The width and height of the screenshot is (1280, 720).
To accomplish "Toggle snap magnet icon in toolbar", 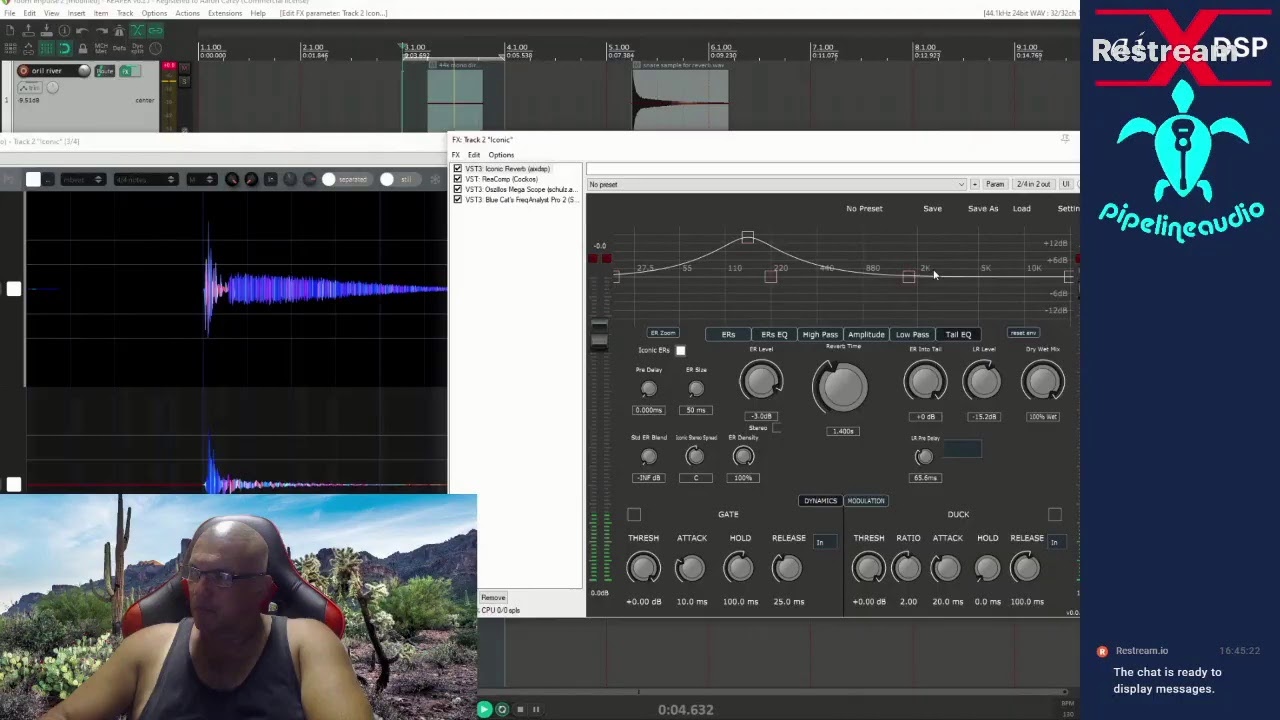I will (x=64, y=48).
